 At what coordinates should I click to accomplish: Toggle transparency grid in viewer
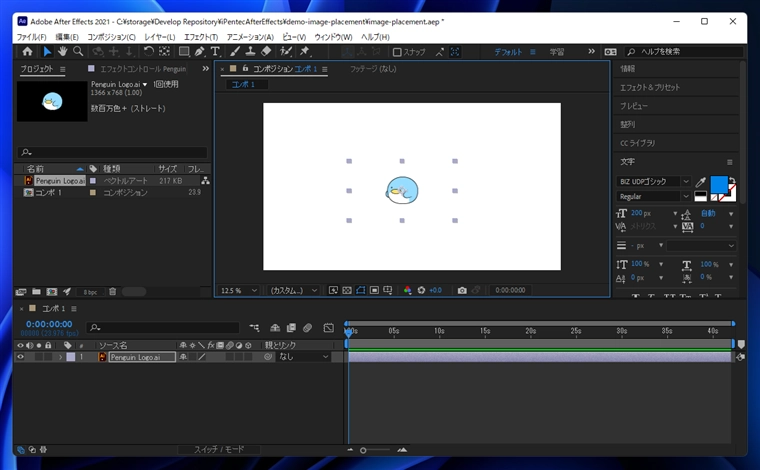(x=347, y=290)
